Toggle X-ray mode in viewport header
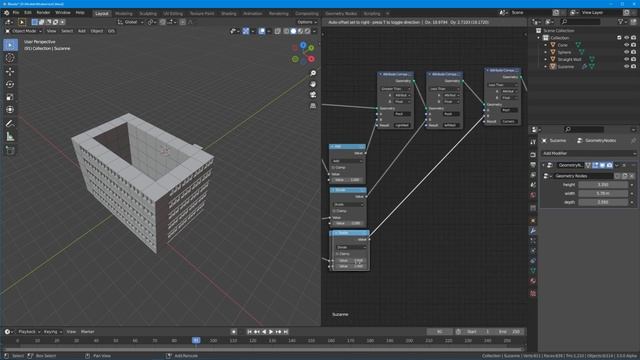The image size is (640, 360). point(278,31)
